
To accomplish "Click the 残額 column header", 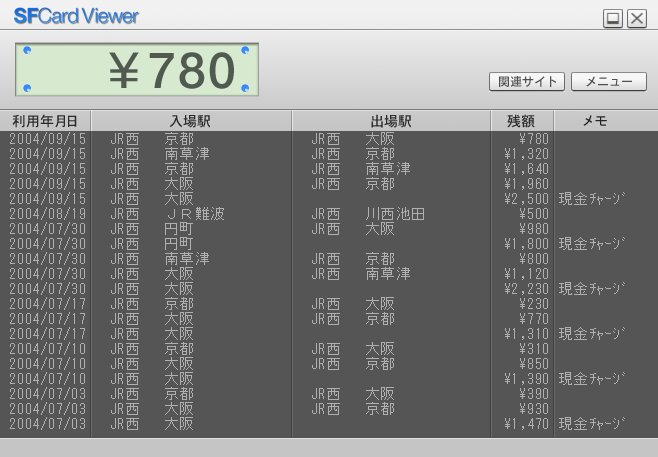I will pyautogui.click(x=521, y=121).
